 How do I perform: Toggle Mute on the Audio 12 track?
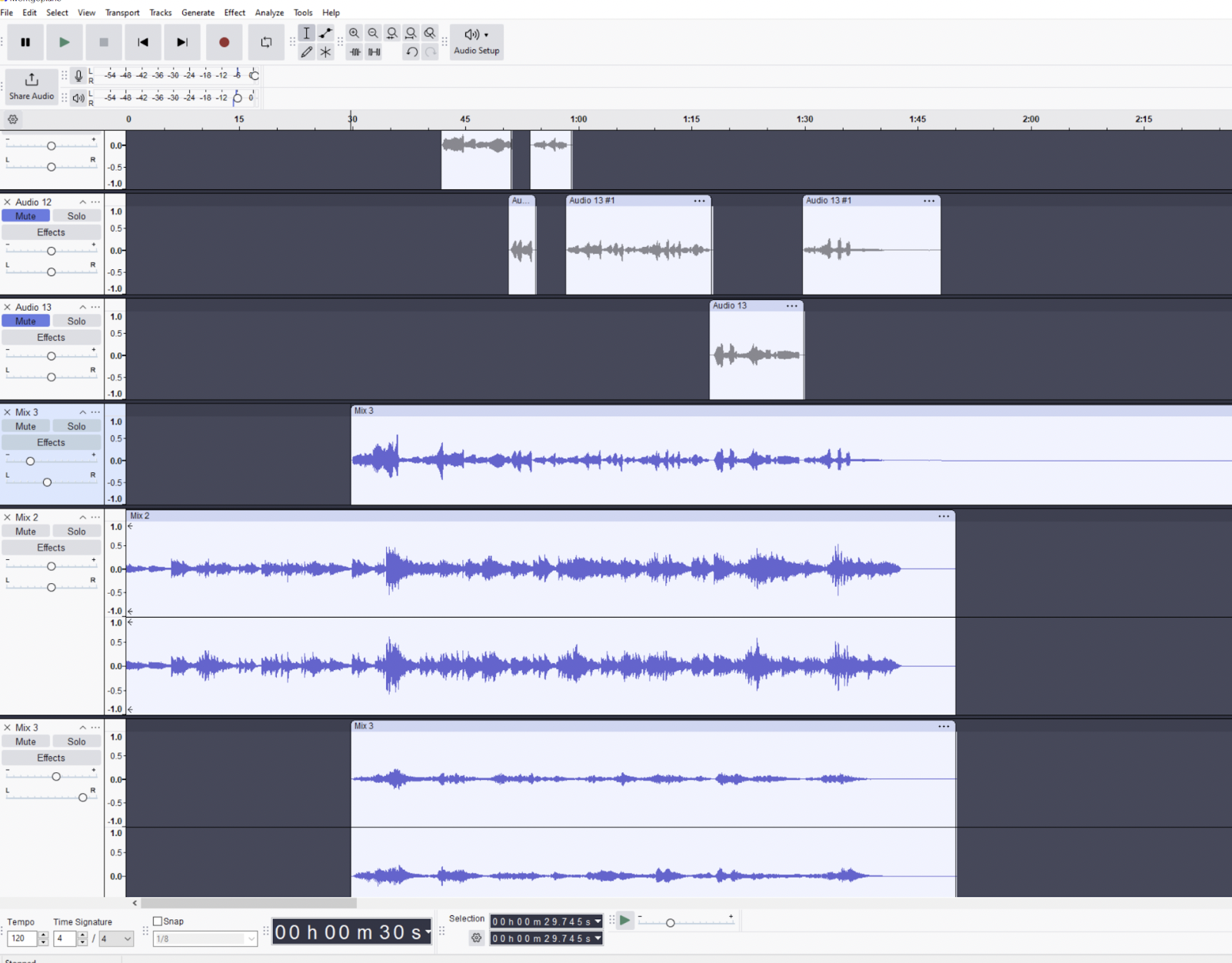coord(25,216)
